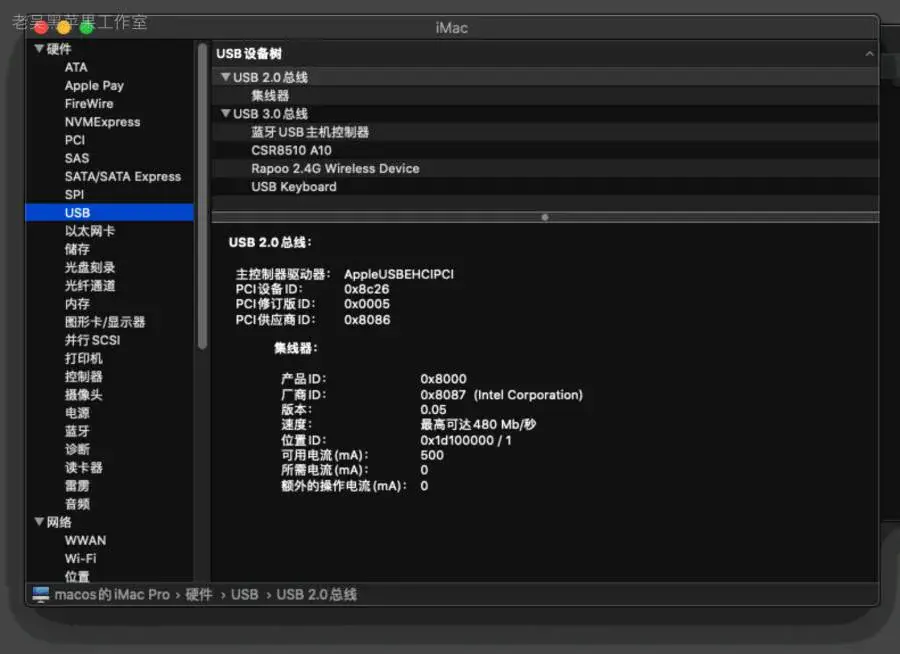900x654 pixels.
Task: Select 蓝牙 USB 主机控制器 device row
Action: (x=545, y=132)
